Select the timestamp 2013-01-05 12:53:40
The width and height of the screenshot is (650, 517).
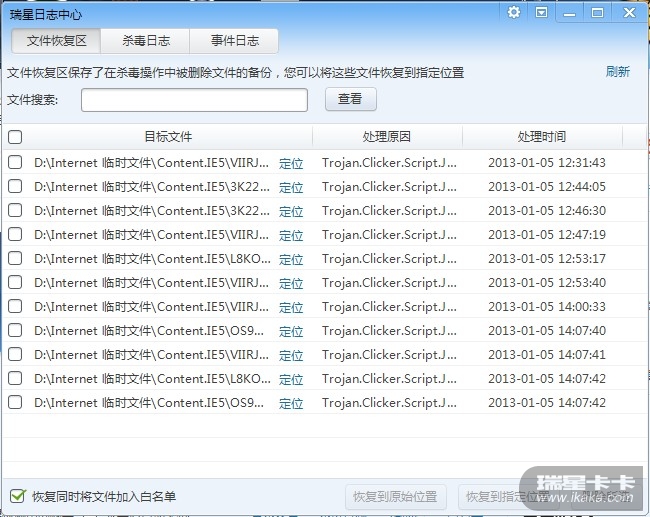pyautogui.click(x=547, y=283)
